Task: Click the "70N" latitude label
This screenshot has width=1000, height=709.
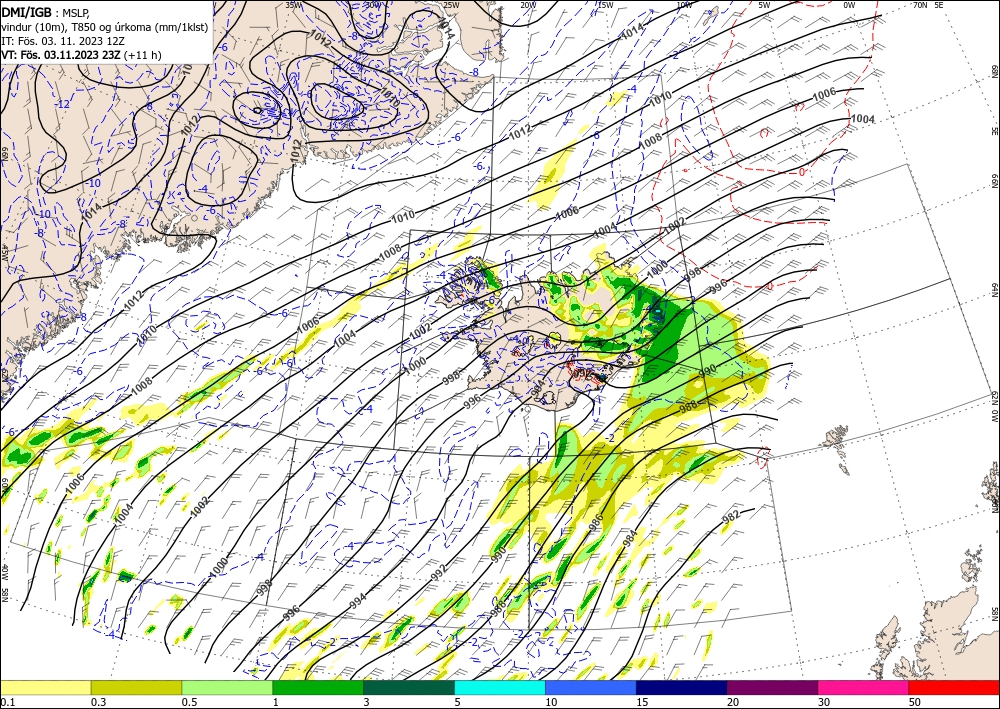Action: coord(920,4)
